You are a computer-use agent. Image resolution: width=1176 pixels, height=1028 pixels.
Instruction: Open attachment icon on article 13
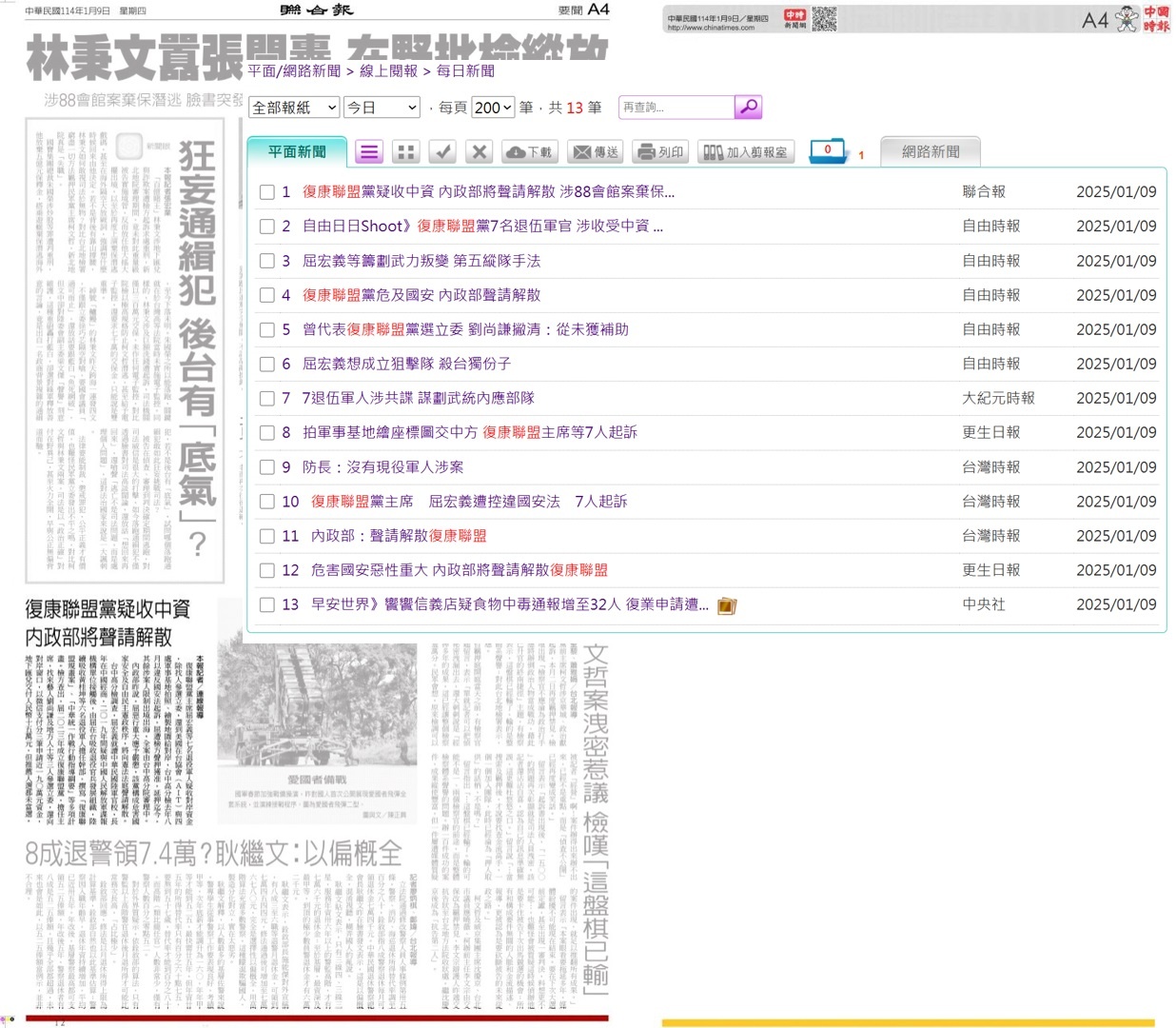pyautogui.click(x=727, y=605)
